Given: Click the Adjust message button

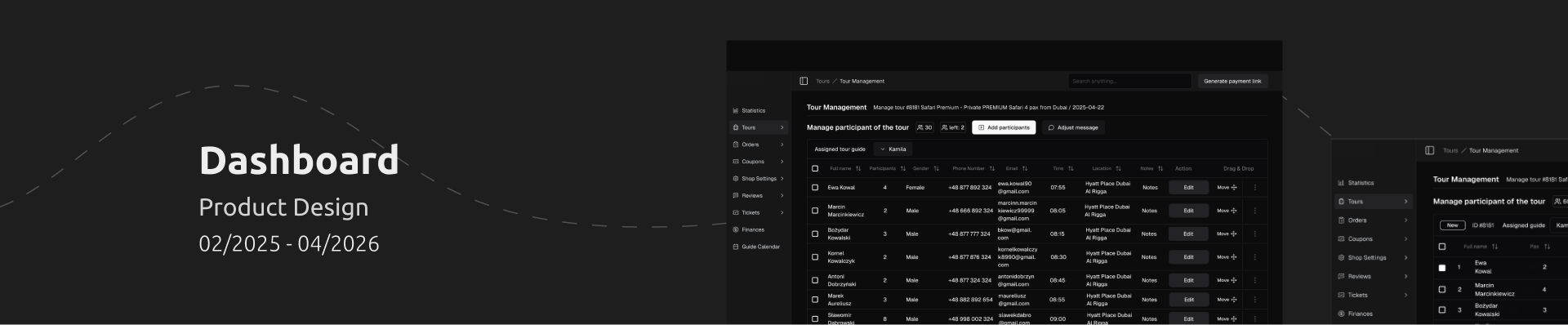Looking at the screenshot, I should click(x=1073, y=127).
